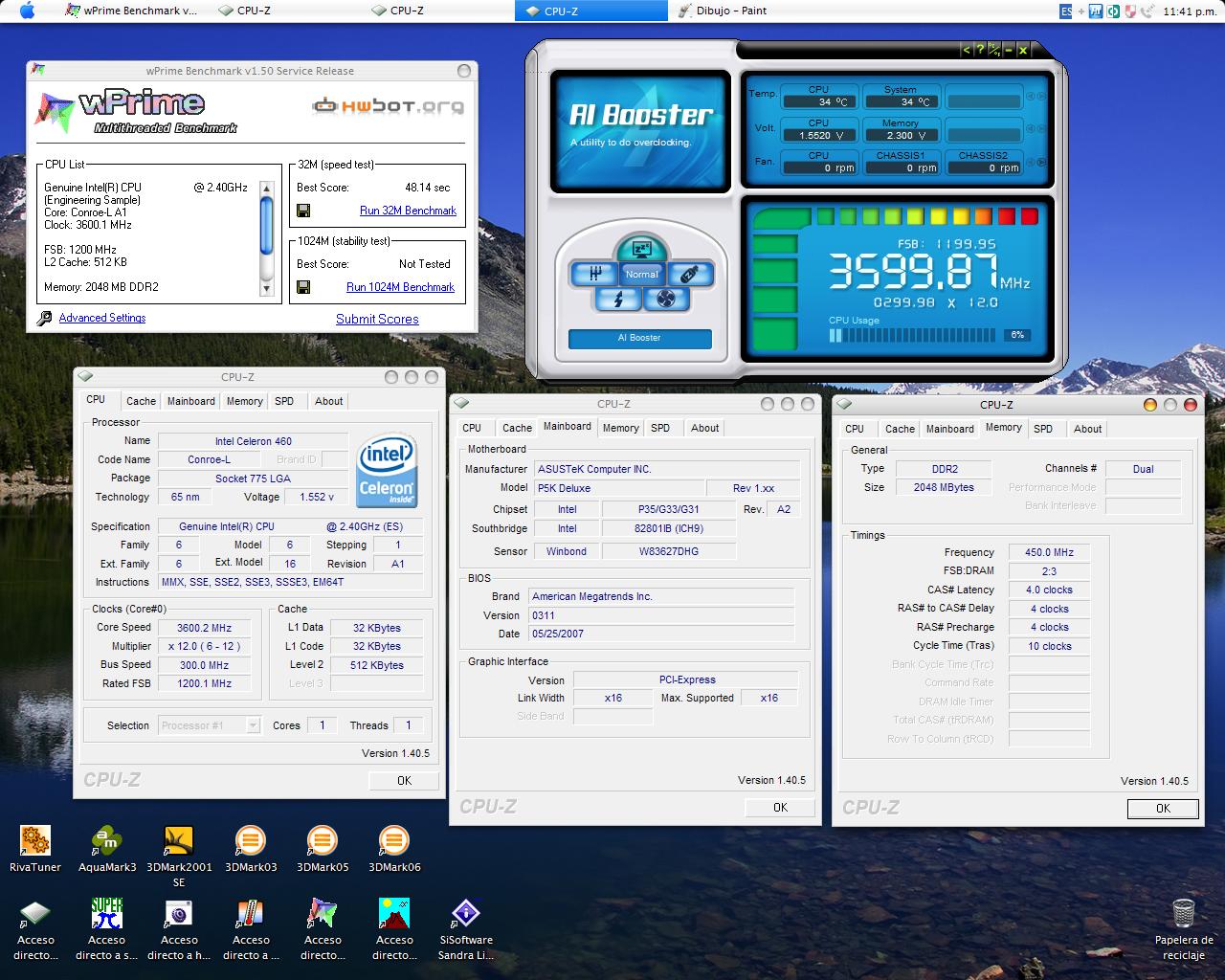Viewport: 1225px width, 980px height.
Task: Open the chip-shaped Acceso directo shortcut
Action: [x=35, y=928]
